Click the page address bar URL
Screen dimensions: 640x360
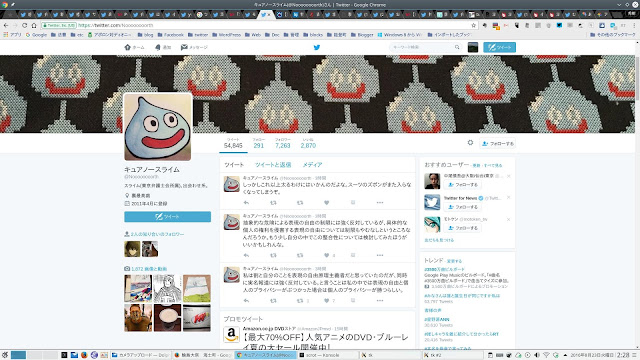(x=116, y=25)
